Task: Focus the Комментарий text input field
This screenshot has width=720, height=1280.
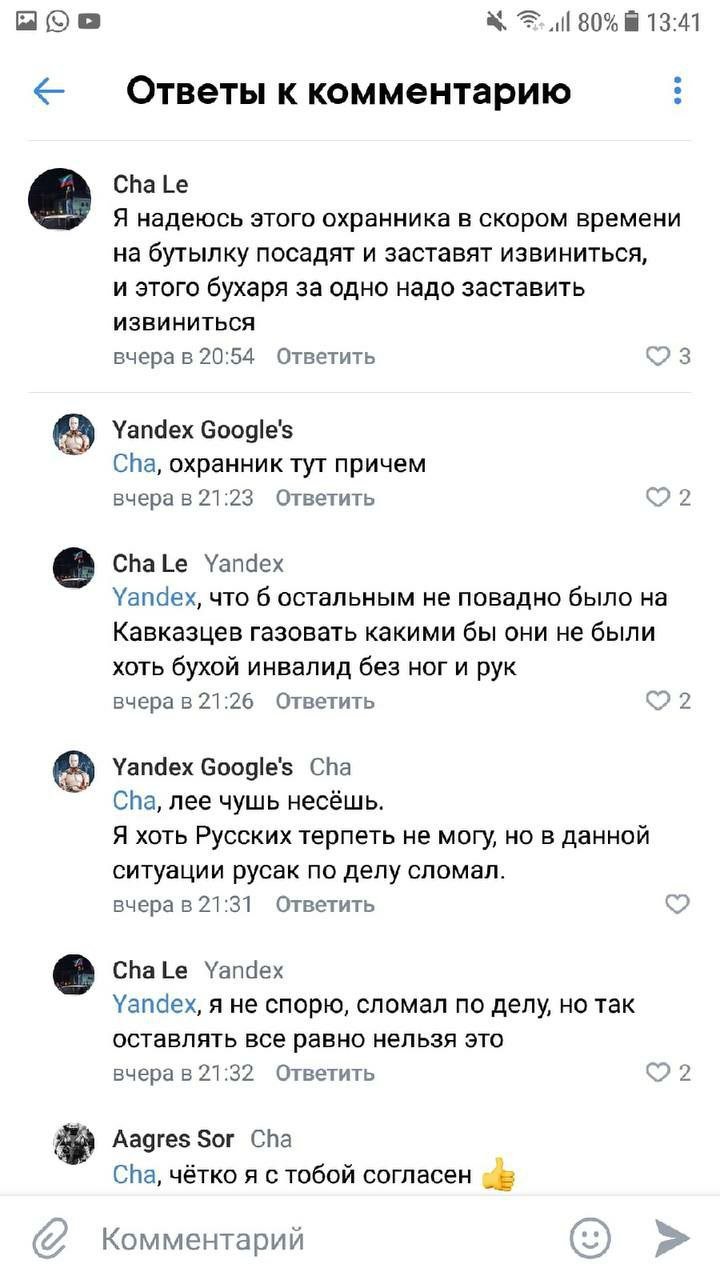Action: coord(300,1240)
